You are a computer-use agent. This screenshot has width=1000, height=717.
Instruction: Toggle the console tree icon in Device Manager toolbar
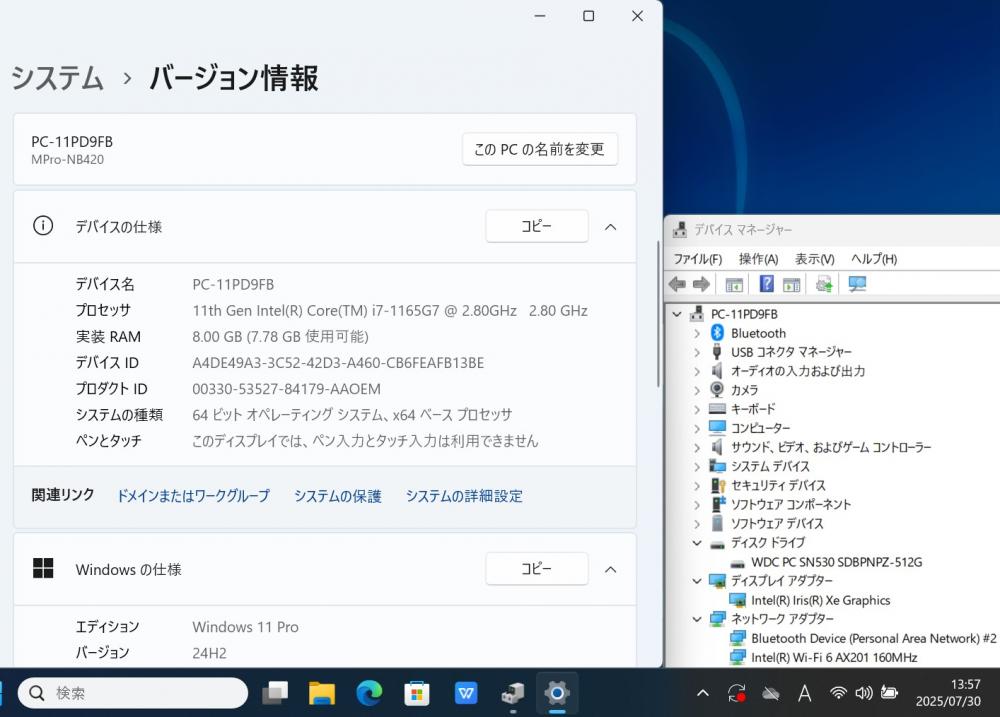[x=734, y=285]
